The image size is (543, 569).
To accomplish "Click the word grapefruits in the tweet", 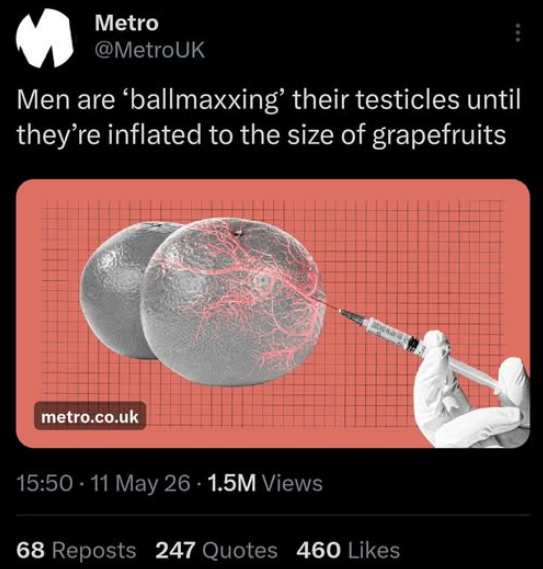I will [x=439, y=135].
